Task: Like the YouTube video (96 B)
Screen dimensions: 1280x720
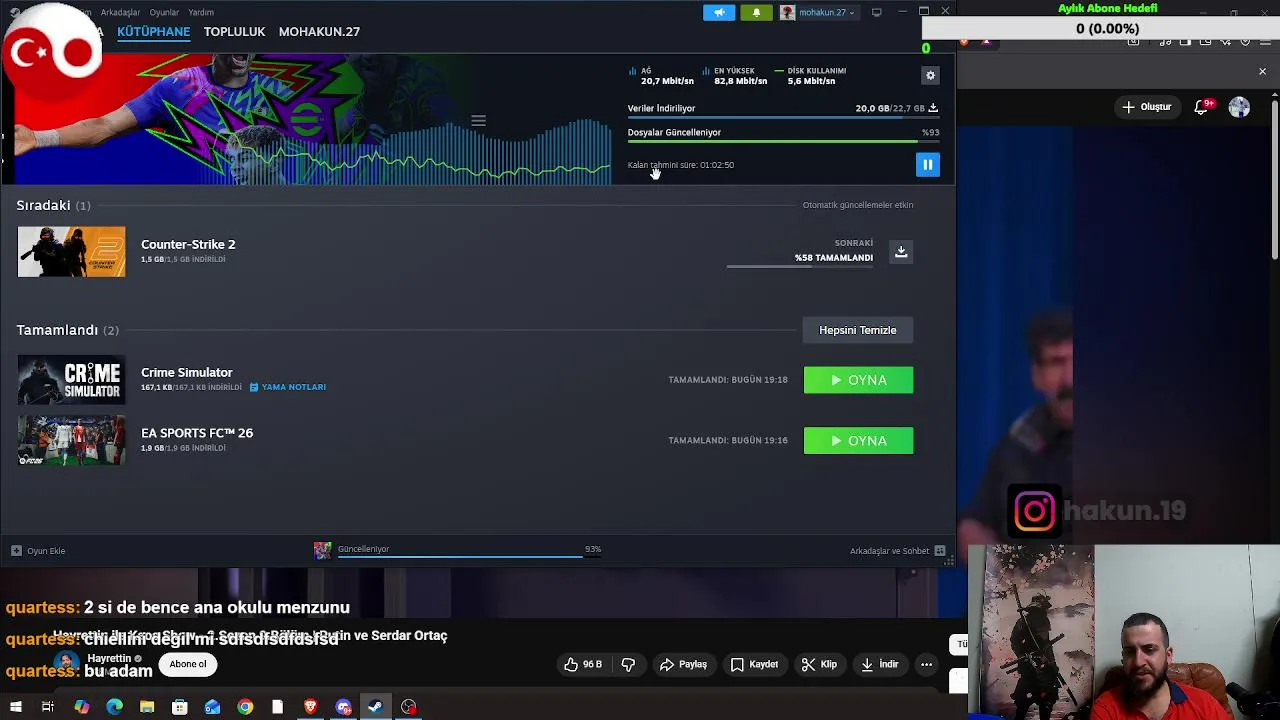Action: tap(582, 664)
